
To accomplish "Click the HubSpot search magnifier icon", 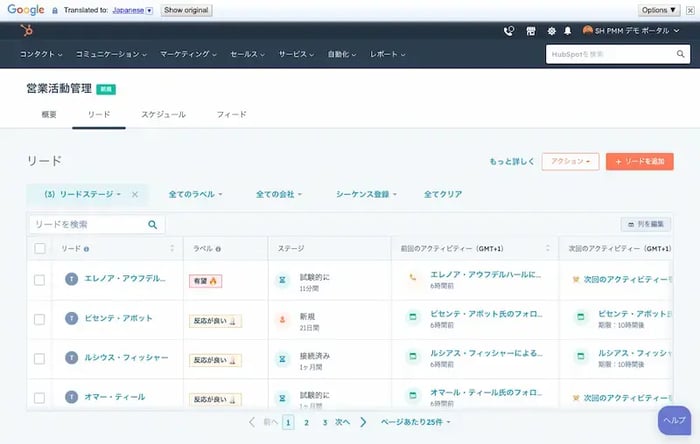I will pos(680,54).
